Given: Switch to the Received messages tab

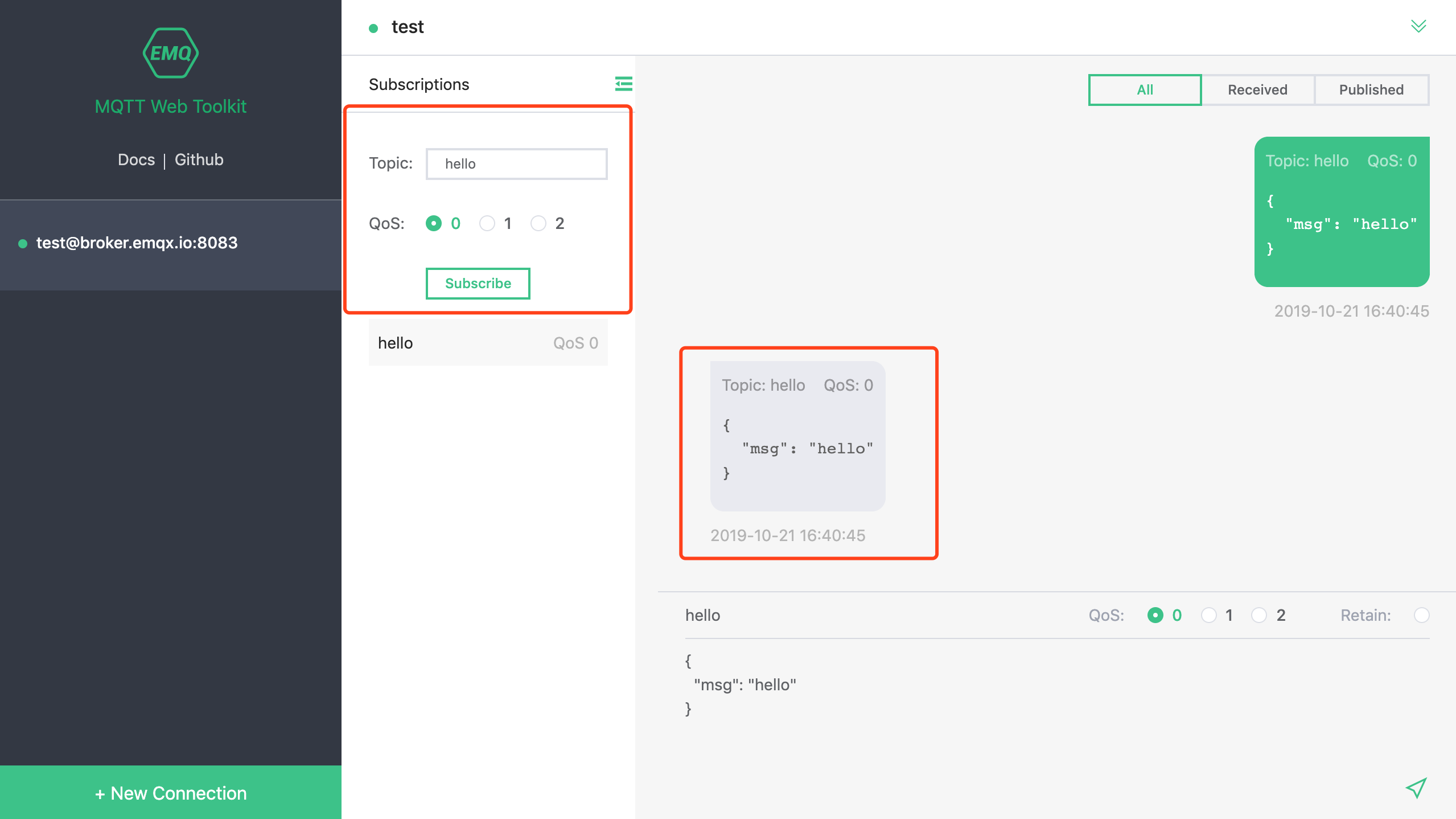Looking at the screenshot, I should 1258,89.
